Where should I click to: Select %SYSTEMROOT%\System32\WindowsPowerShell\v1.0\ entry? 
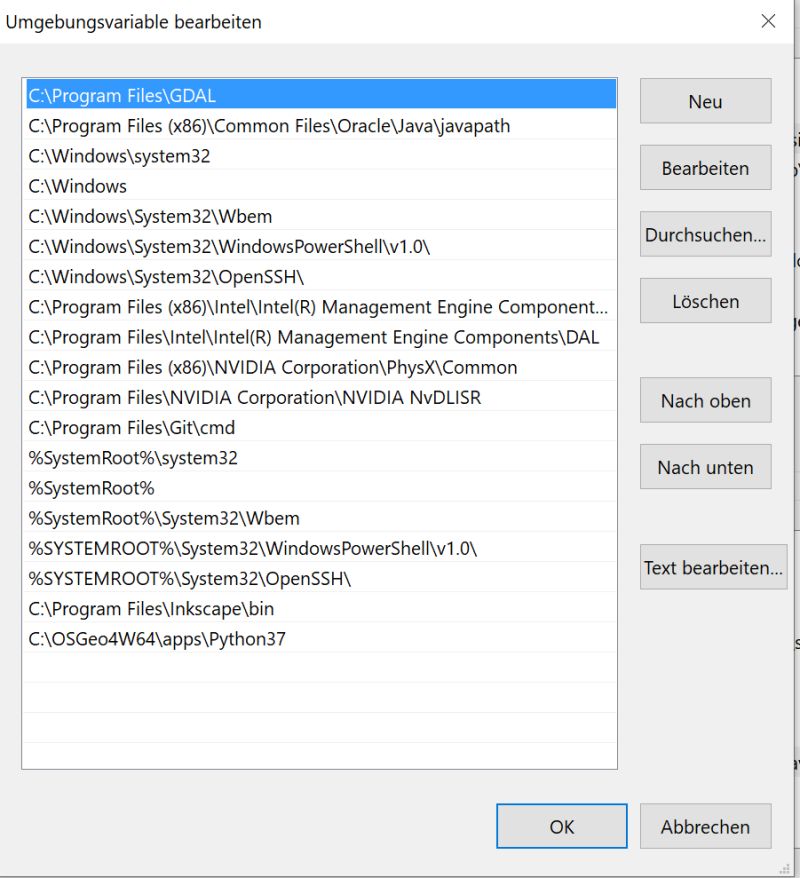(321, 549)
